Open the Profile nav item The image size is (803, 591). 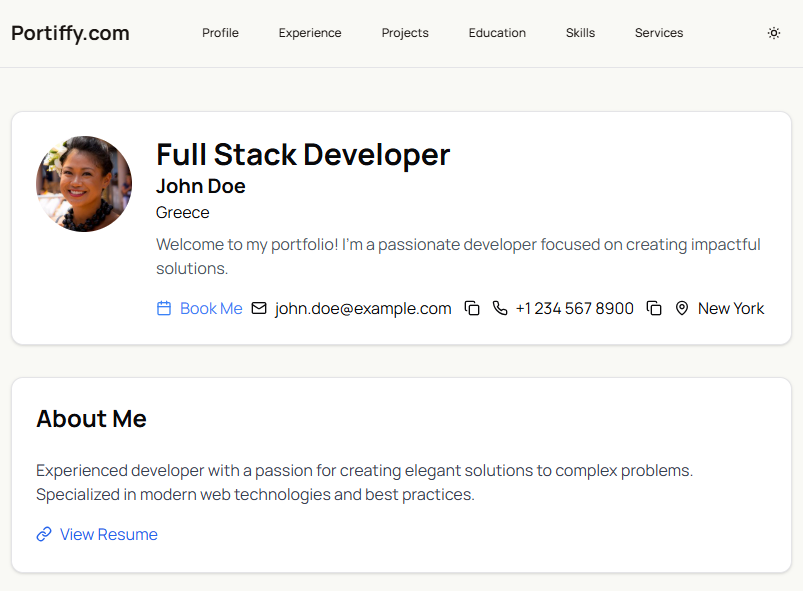coord(220,33)
